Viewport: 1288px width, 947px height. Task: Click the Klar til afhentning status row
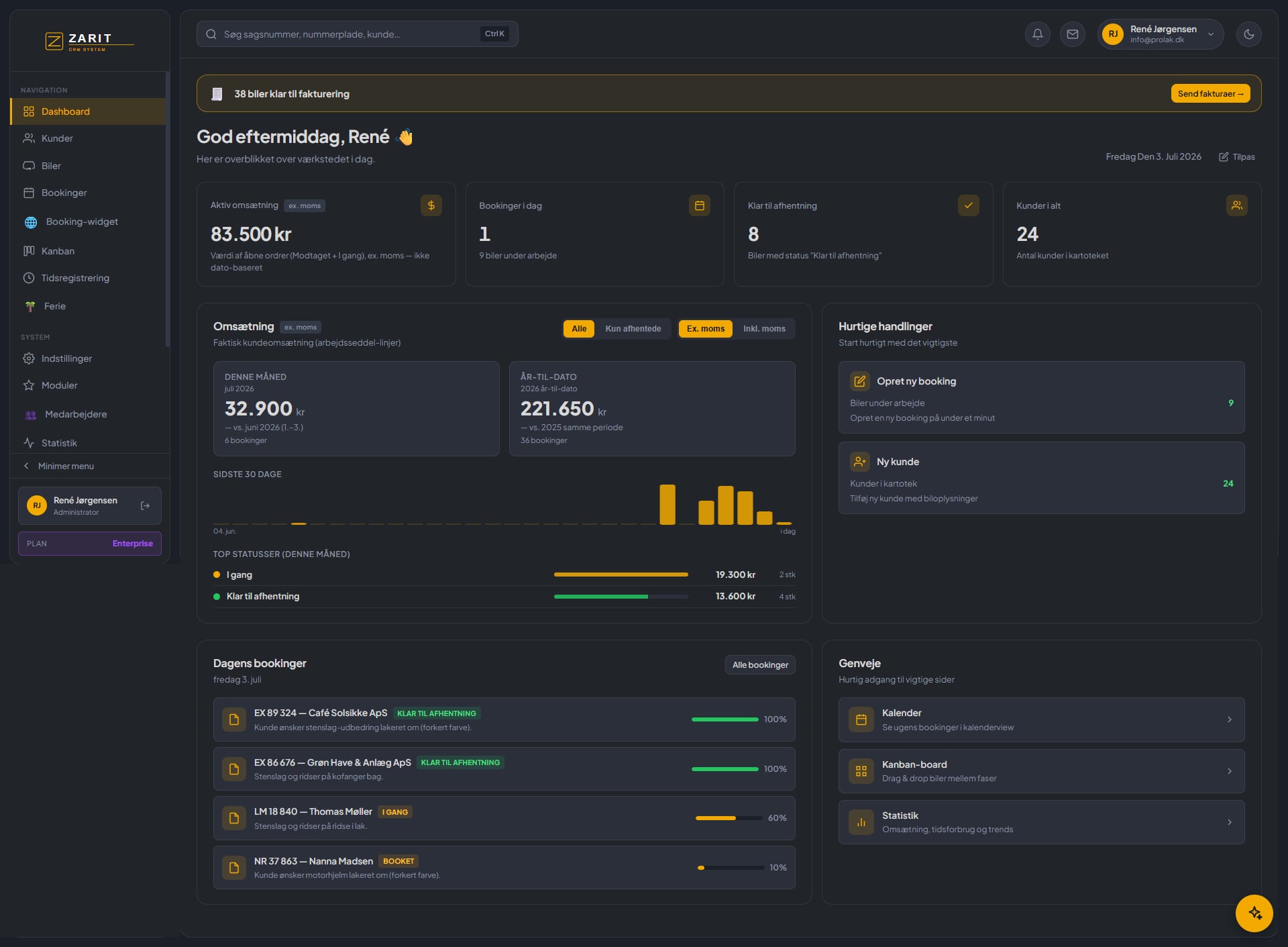click(x=504, y=597)
